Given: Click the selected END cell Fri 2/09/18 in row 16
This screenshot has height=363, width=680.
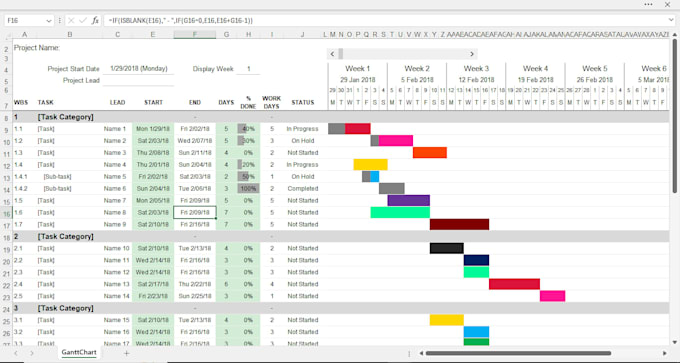Looking at the screenshot, I should pyautogui.click(x=195, y=213).
